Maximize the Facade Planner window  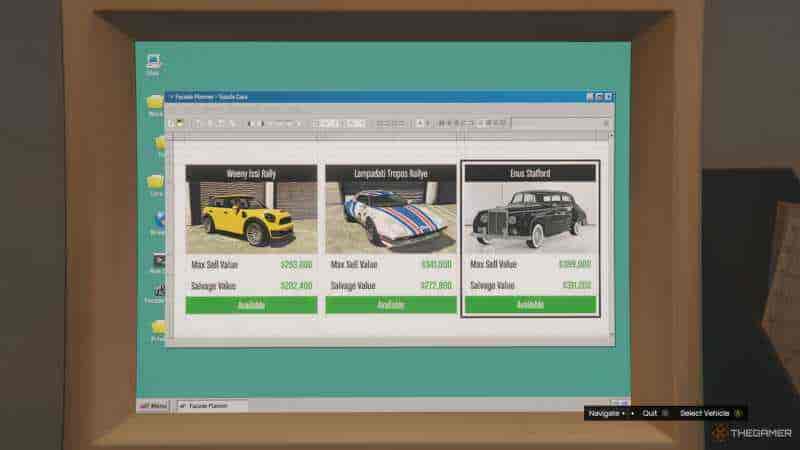[599, 97]
